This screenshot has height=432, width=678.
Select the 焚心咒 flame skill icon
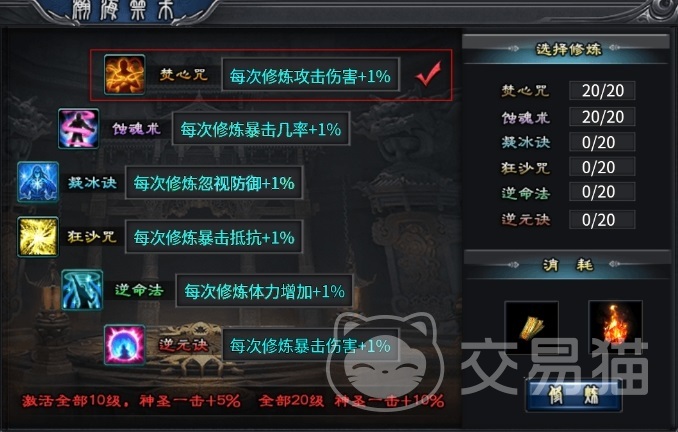[x=125, y=74]
